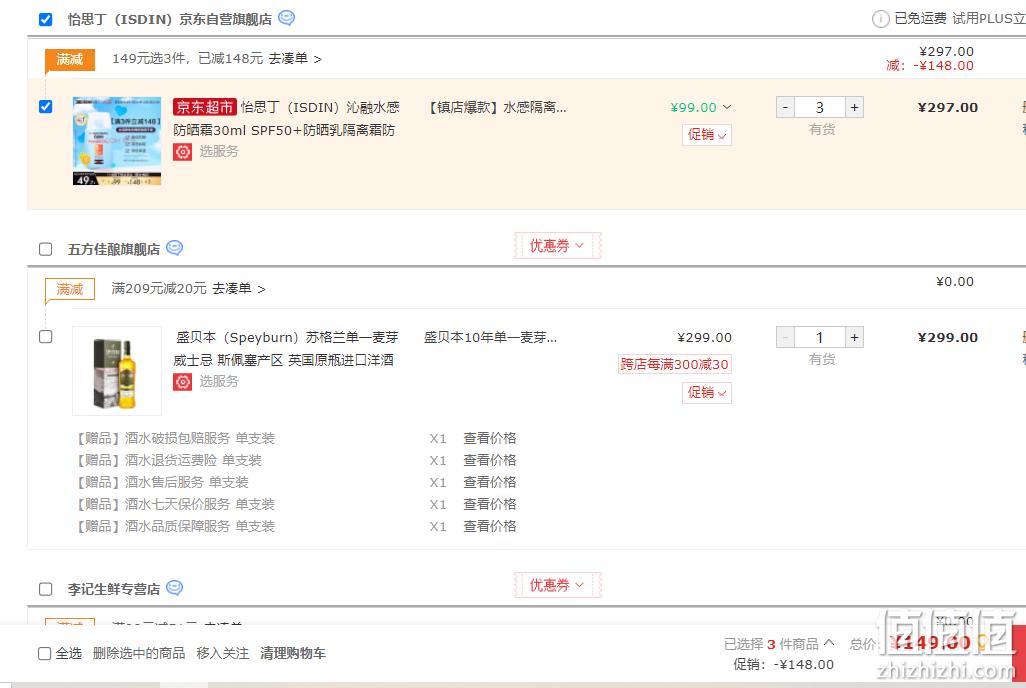Viewport: 1026px width, 688px height.
Task: Open the ISDIN 沁融水感防晒霜 product title
Action: coord(287,118)
